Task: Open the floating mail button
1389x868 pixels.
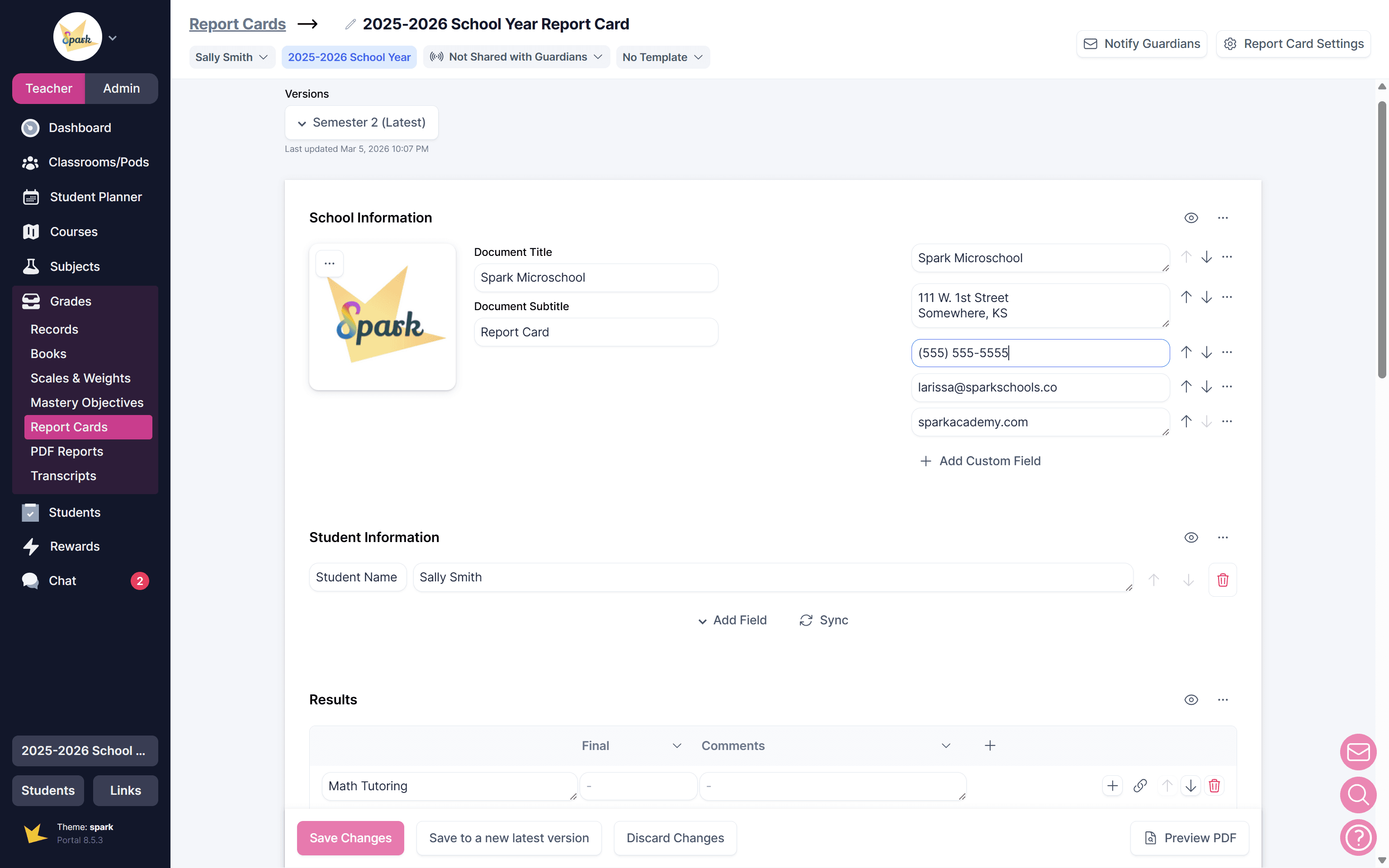Action: pos(1358,751)
